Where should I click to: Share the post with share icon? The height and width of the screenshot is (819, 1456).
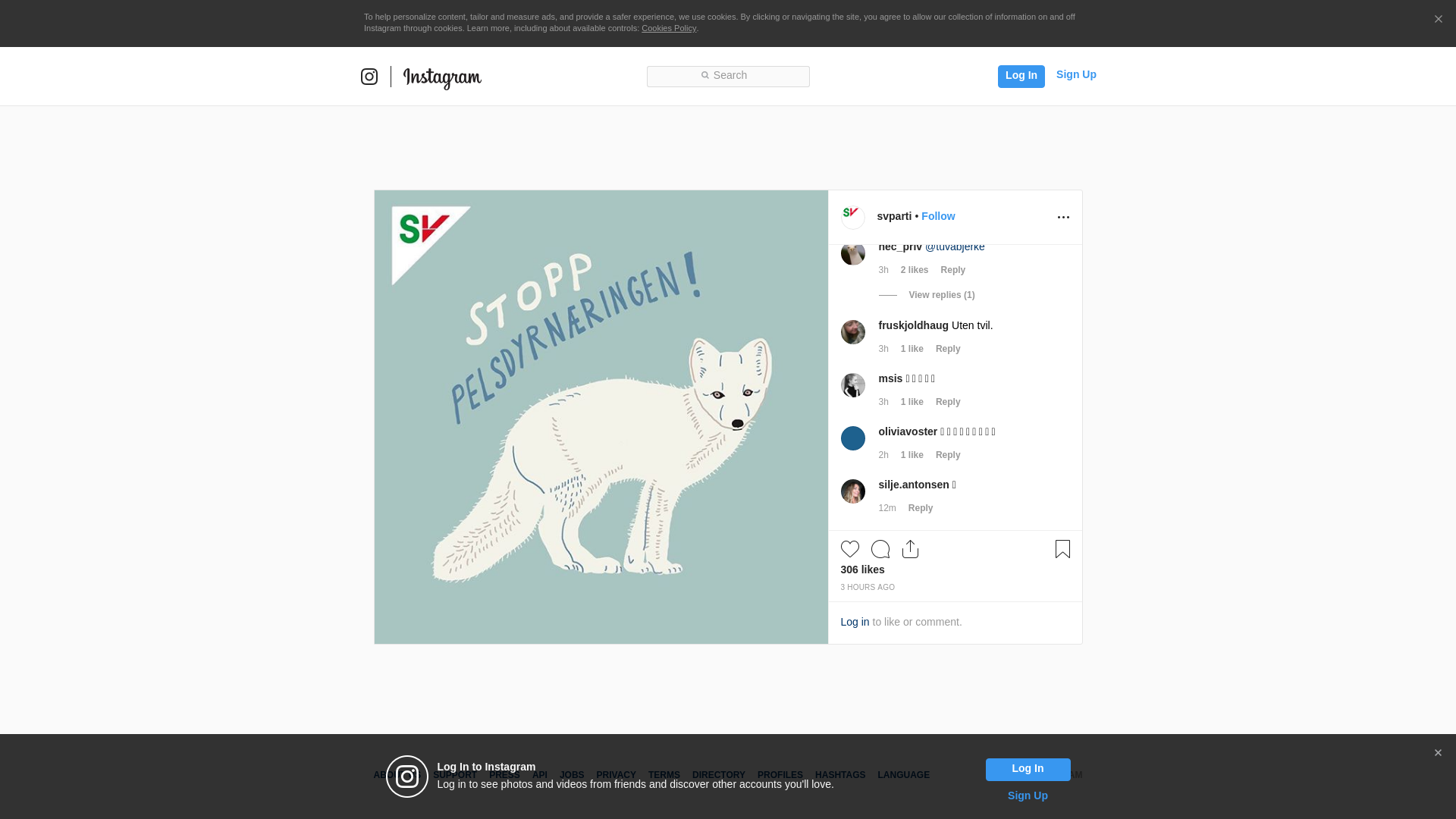click(x=911, y=549)
